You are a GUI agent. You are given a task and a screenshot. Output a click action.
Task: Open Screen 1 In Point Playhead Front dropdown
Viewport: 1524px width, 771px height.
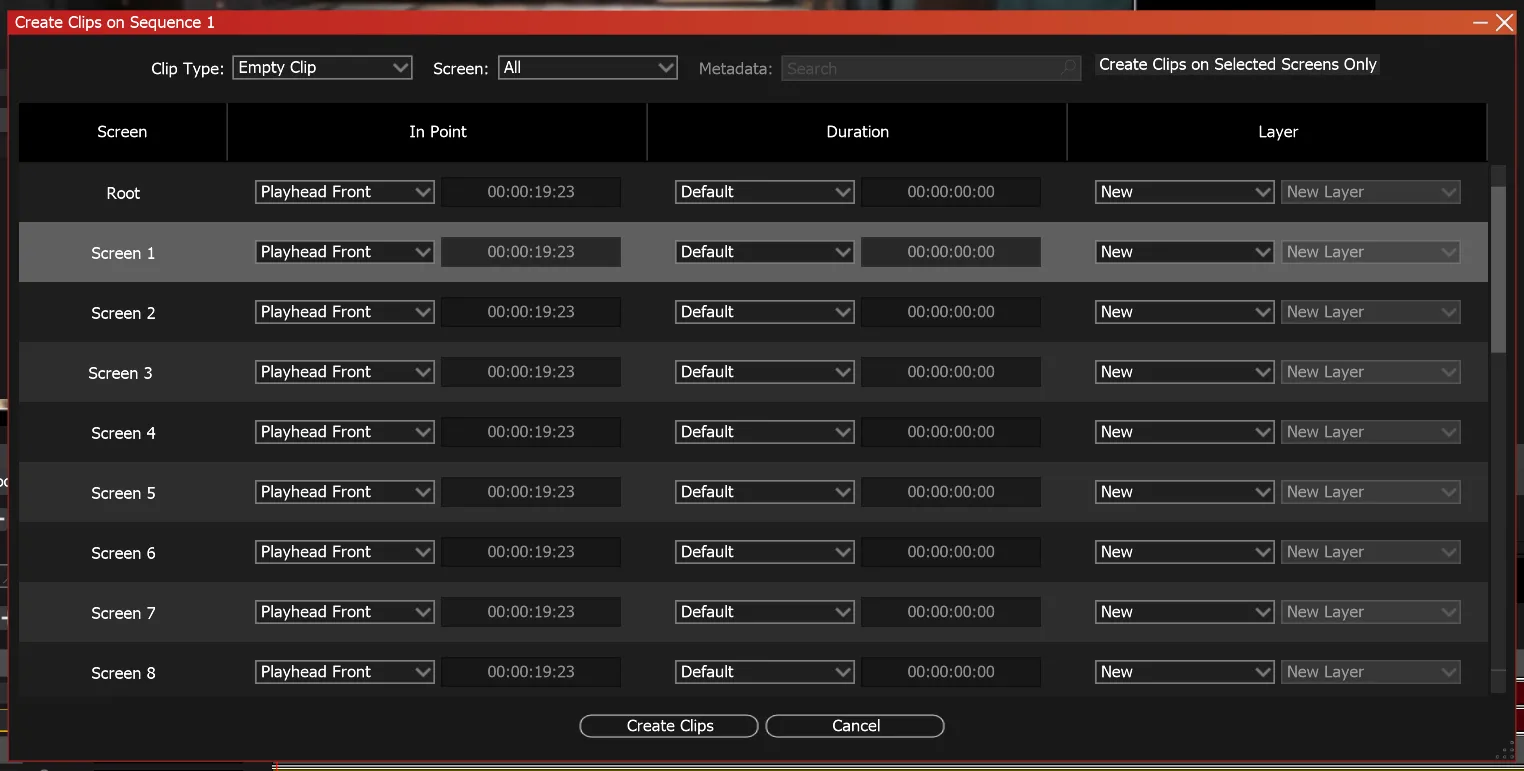pos(345,252)
